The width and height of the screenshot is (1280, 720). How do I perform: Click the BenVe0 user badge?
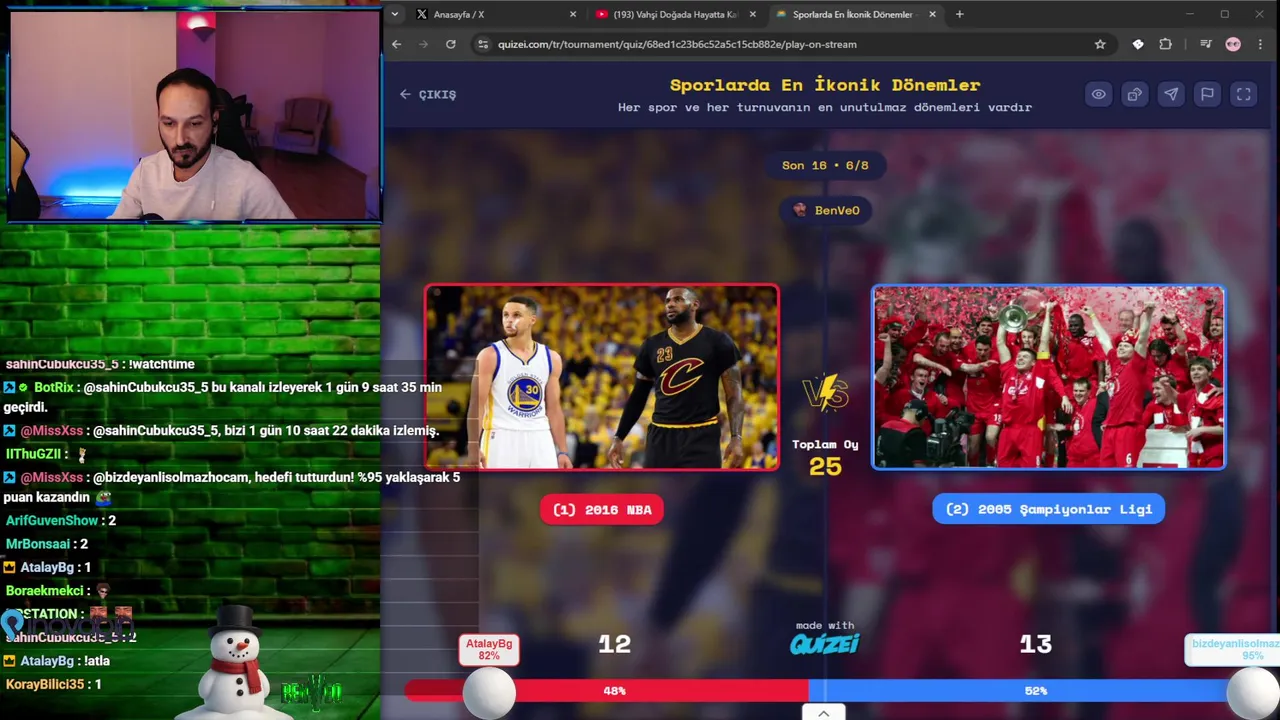[x=826, y=210]
